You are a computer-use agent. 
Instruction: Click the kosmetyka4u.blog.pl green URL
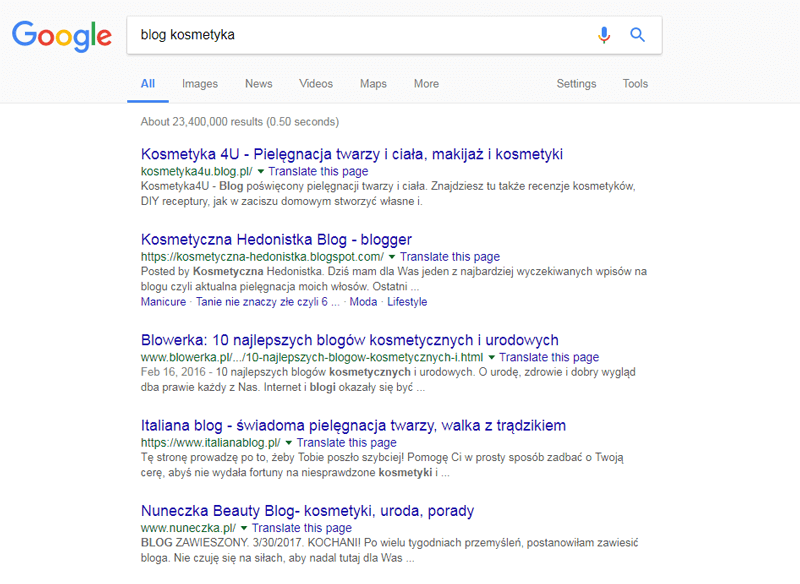(196, 171)
